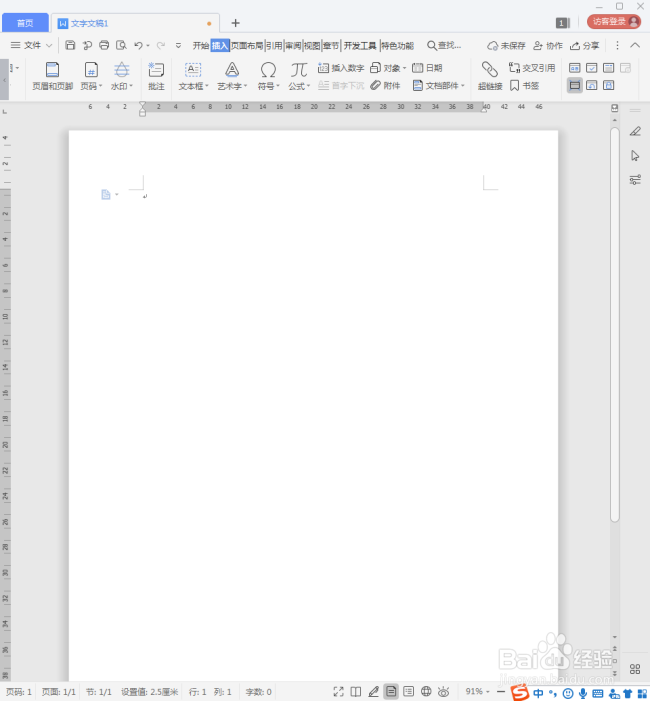The width and height of the screenshot is (650, 702).
Task: Click the highlighted form field shading icon
Action: [575, 85]
